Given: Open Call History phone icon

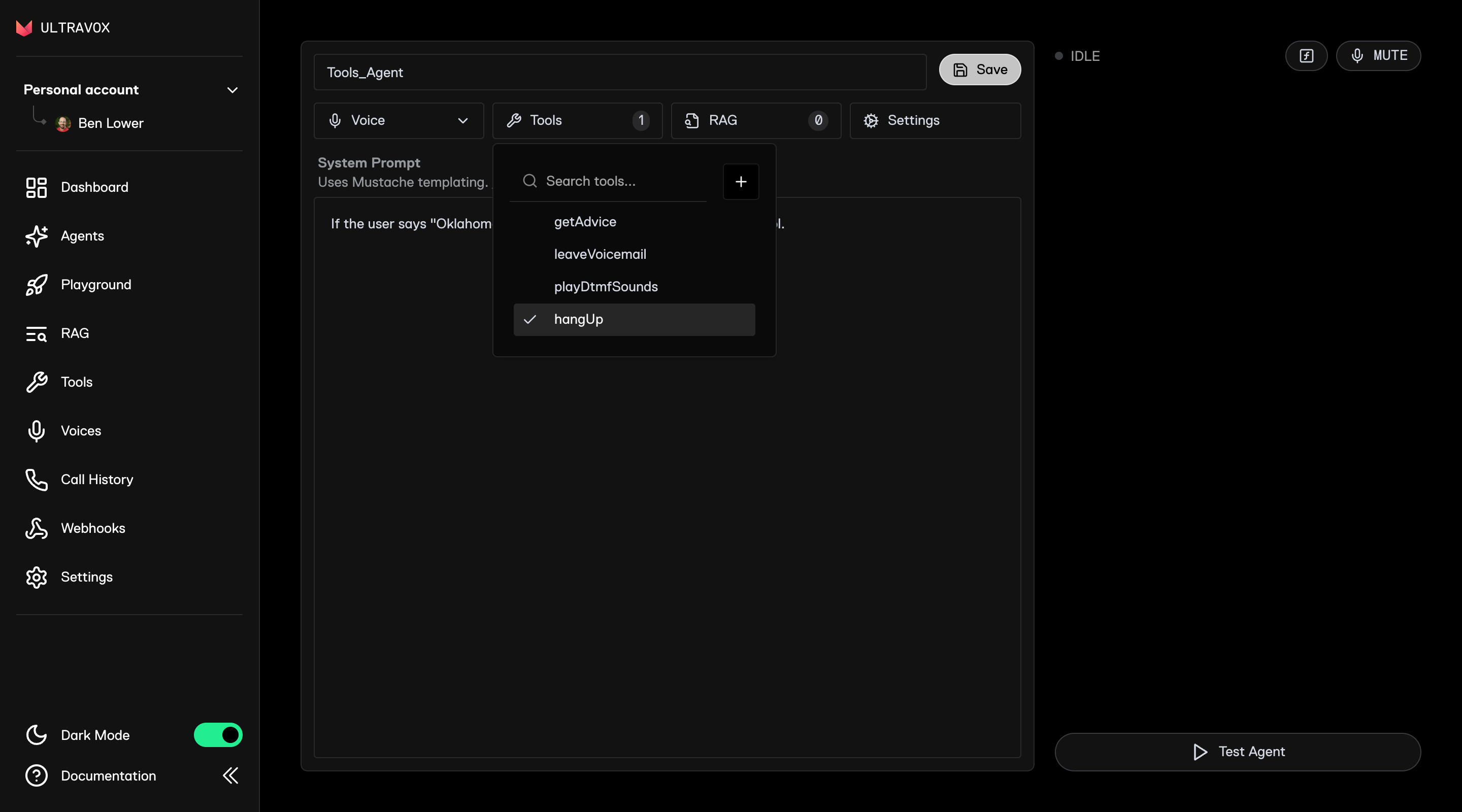Looking at the screenshot, I should click(37, 480).
